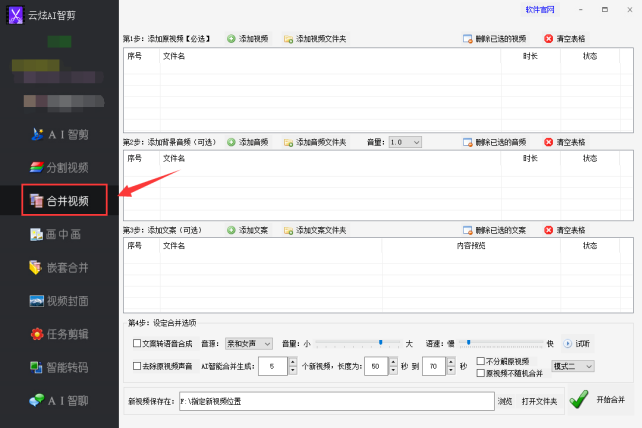This screenshot has width=642, height=428.
Task: Clear the video table with the red X icon
Action: [549, 39]
